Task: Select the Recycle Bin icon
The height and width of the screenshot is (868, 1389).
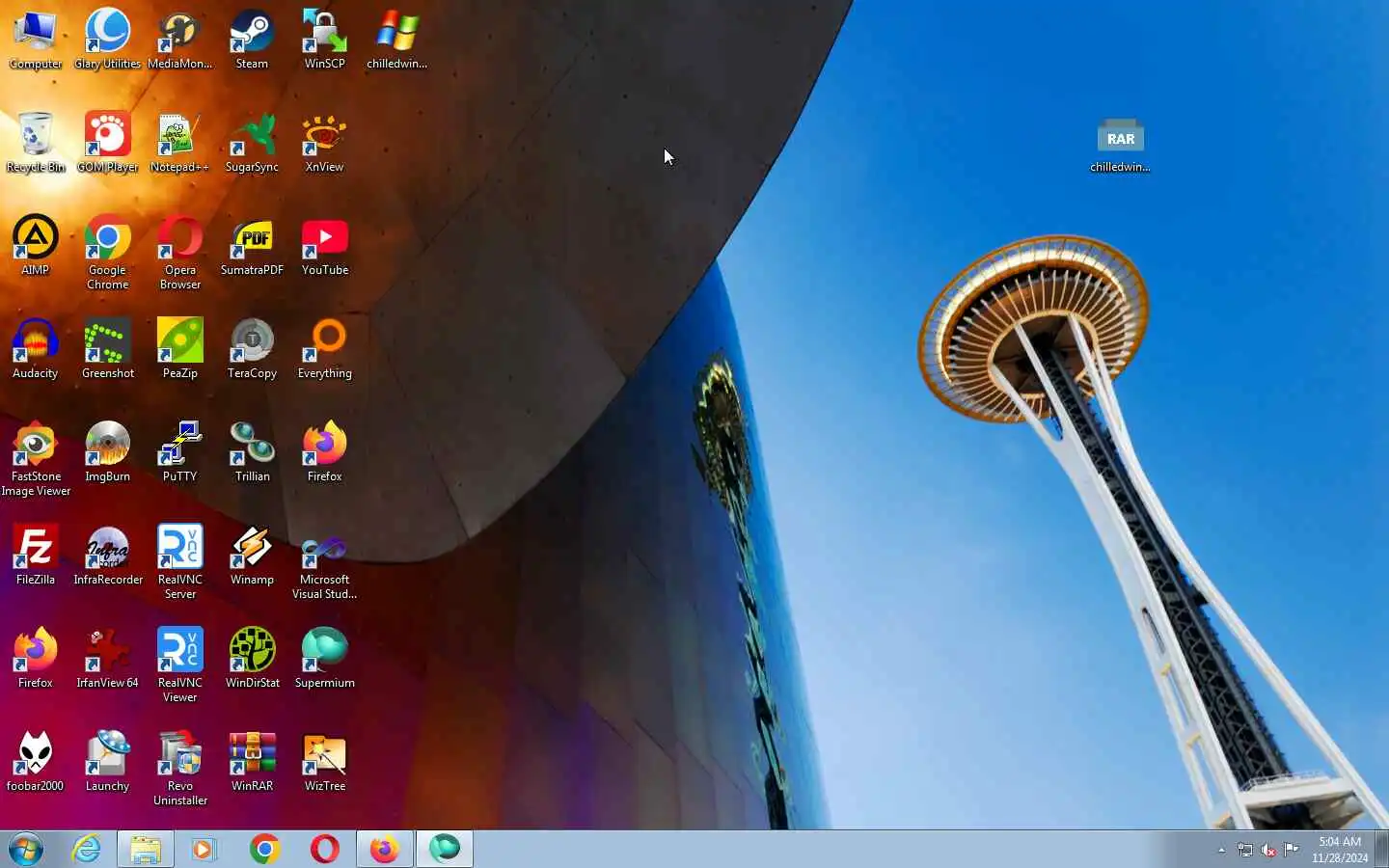Action: point(36,142)
